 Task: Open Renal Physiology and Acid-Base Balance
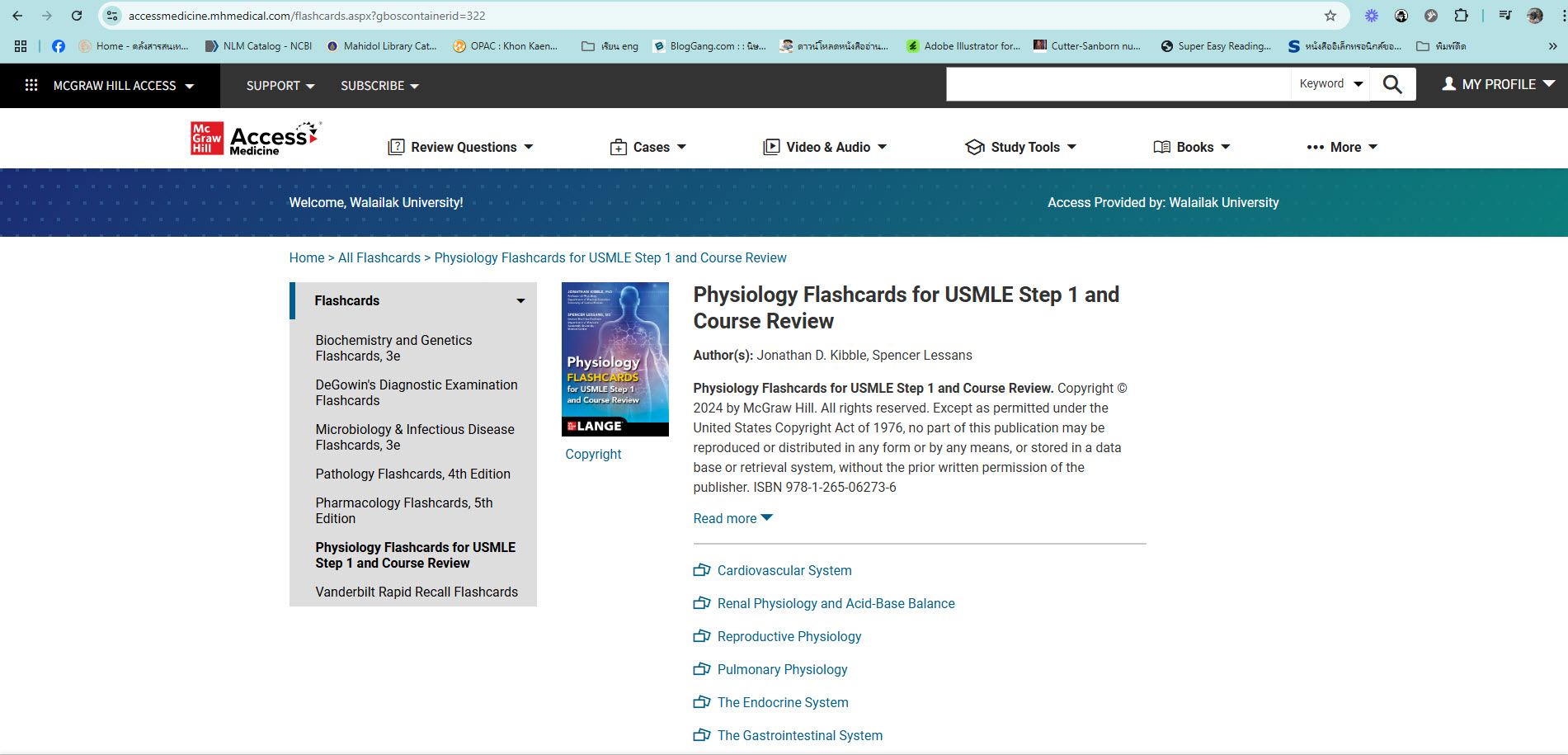tap(836, 603)
